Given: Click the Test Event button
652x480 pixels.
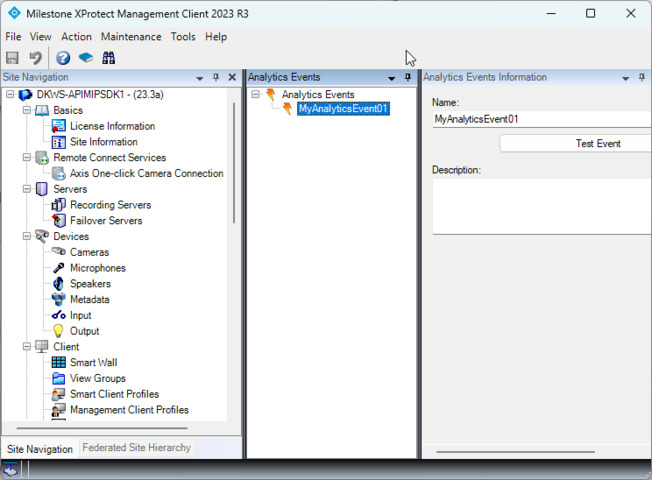Looking at the screenshot, I should click(x=597, y=144).
